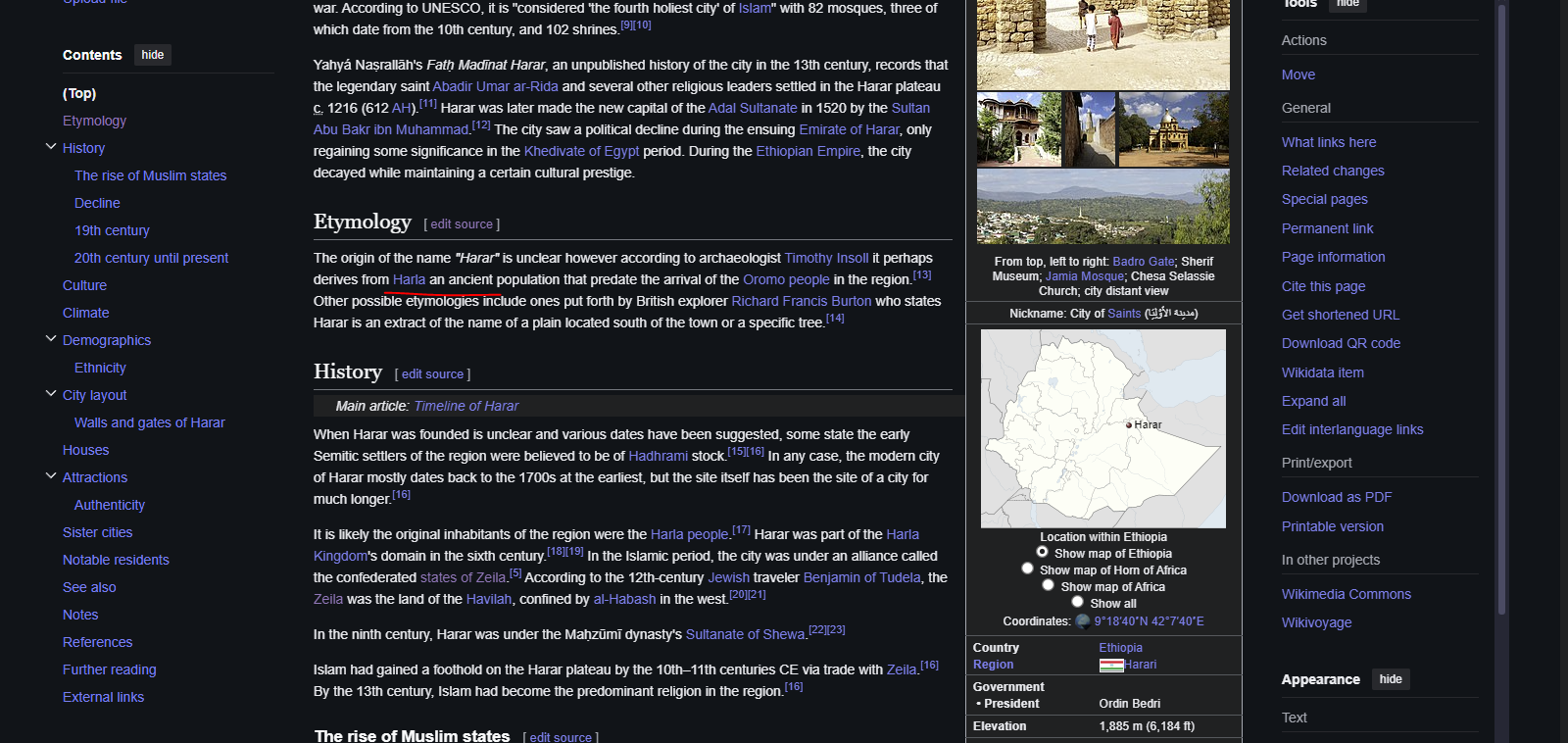
Task: Open the Badro Gate photo at top of infobox
Action: pyautogui.click(x=1102, y=44)
